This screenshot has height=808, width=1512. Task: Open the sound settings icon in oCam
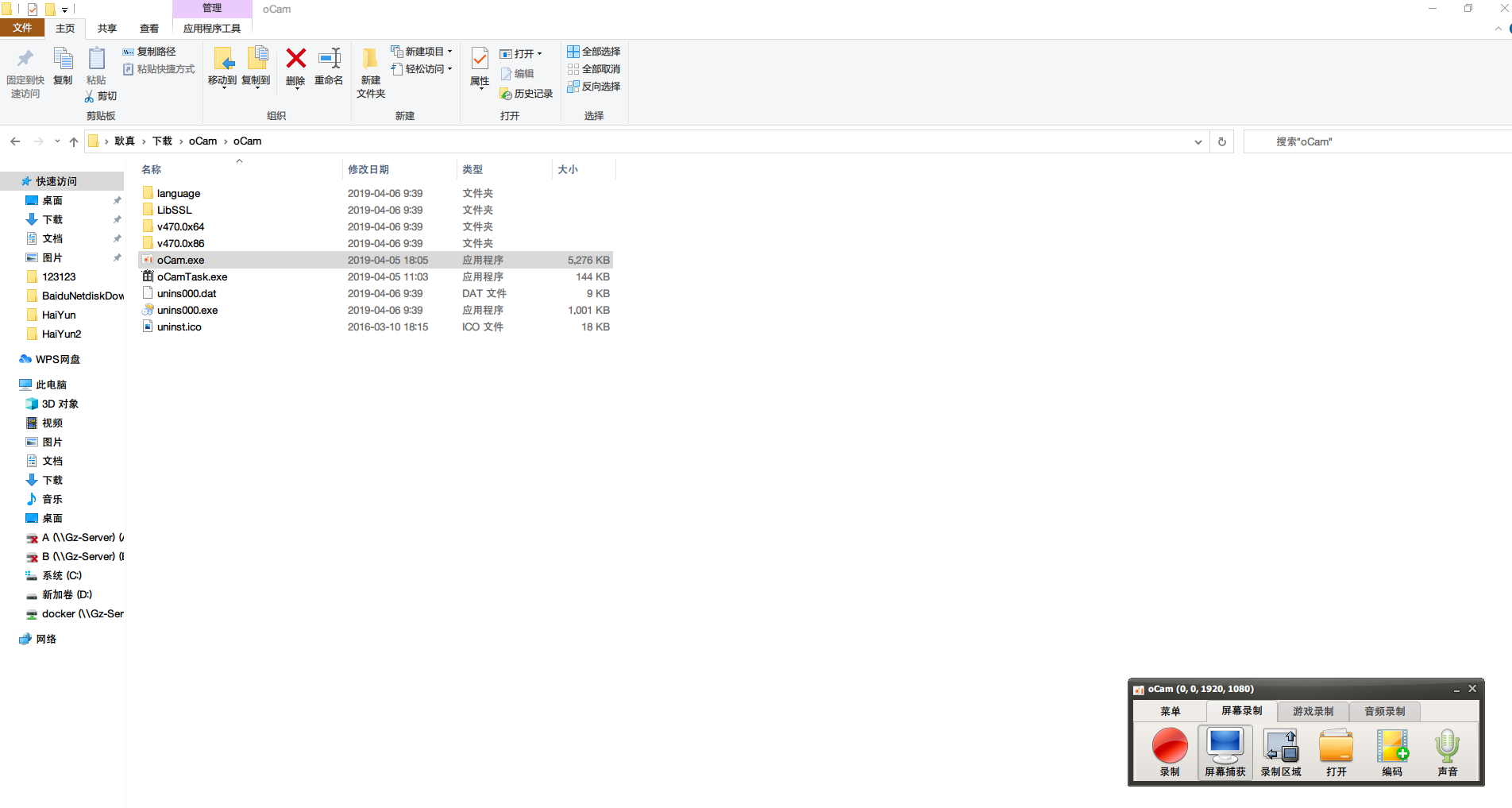tap(1448, 748)
